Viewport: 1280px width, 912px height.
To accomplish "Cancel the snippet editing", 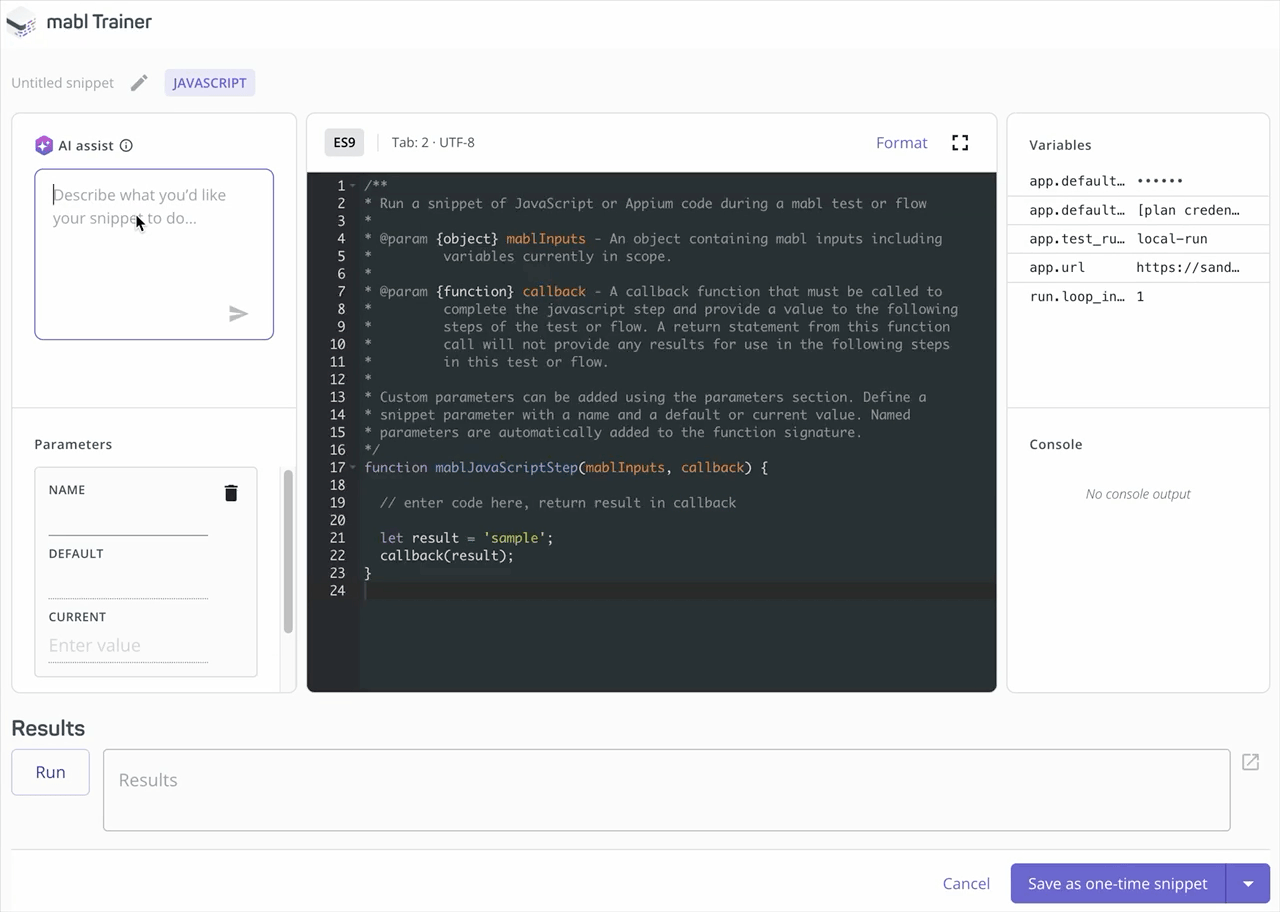I will point(966,884).
